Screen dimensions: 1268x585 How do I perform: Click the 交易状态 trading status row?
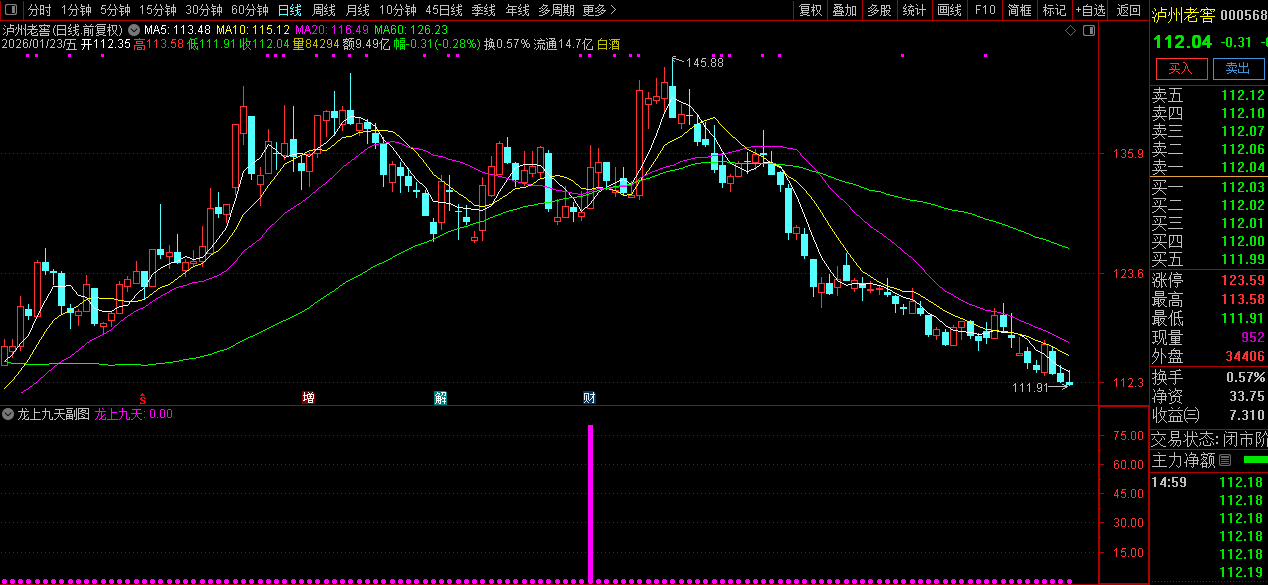[x=1208, y=439]
